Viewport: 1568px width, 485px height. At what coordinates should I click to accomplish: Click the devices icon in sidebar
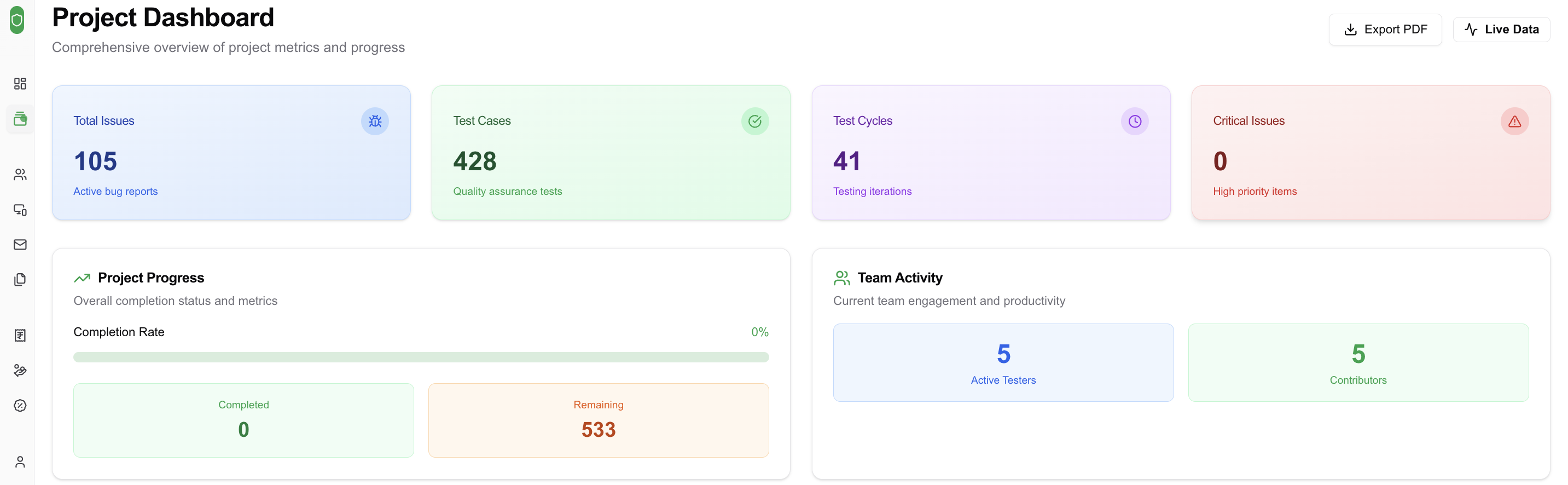(x=20, y=210)
